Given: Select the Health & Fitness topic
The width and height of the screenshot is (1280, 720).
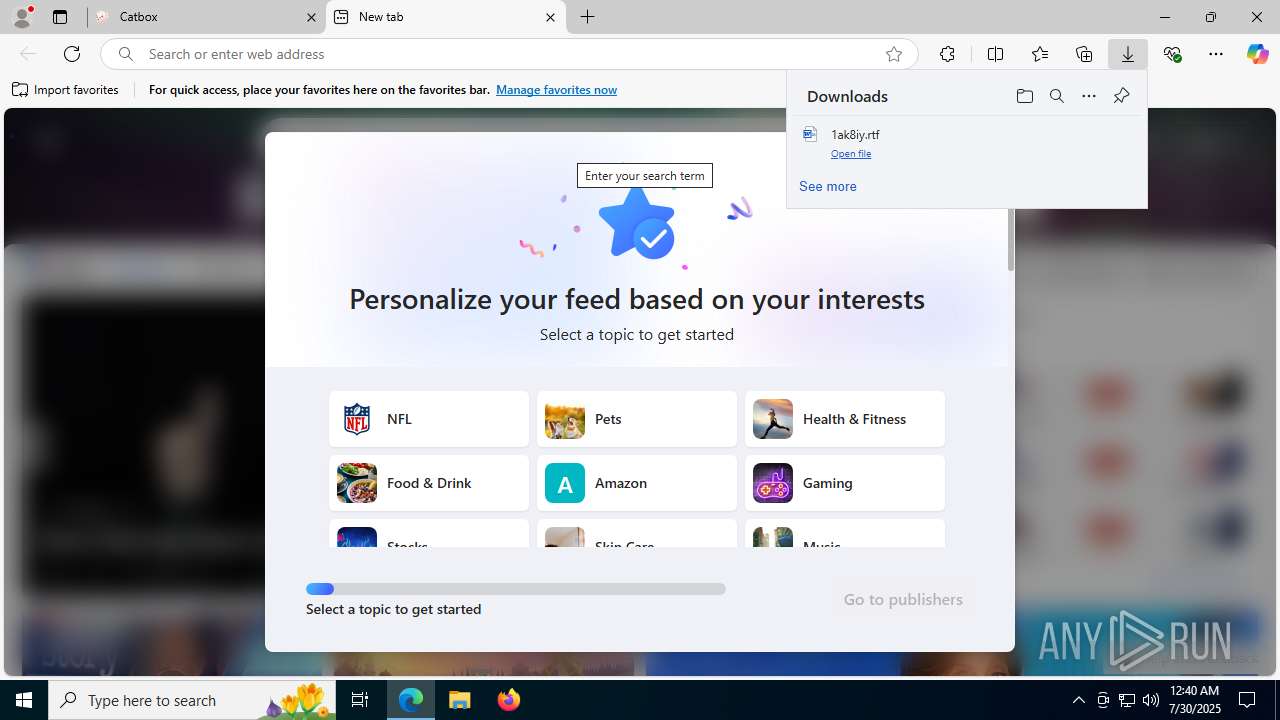Looking at the screenshot, I should [x=845, y=419].
